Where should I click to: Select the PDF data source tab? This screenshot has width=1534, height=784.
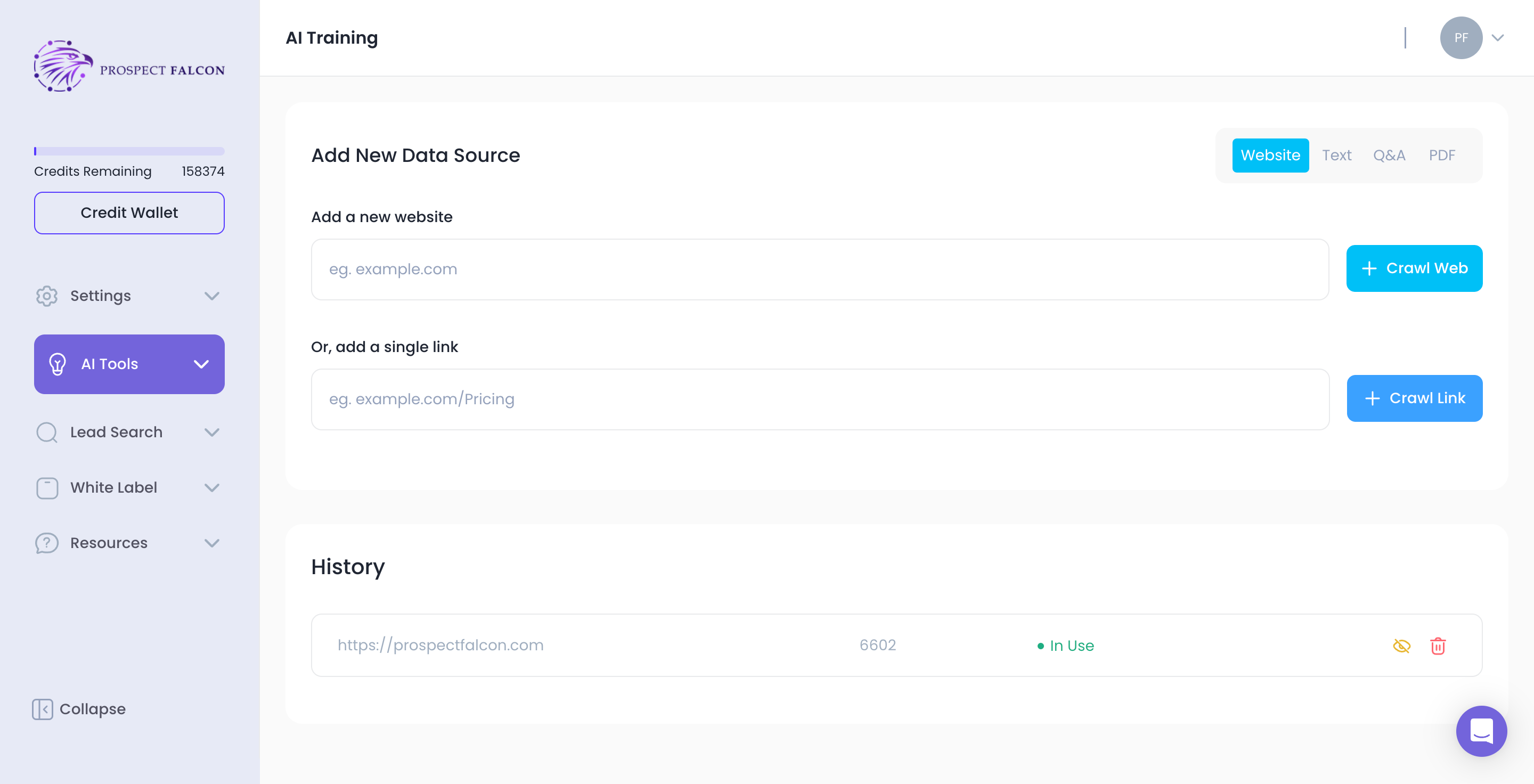[1441, 156]
